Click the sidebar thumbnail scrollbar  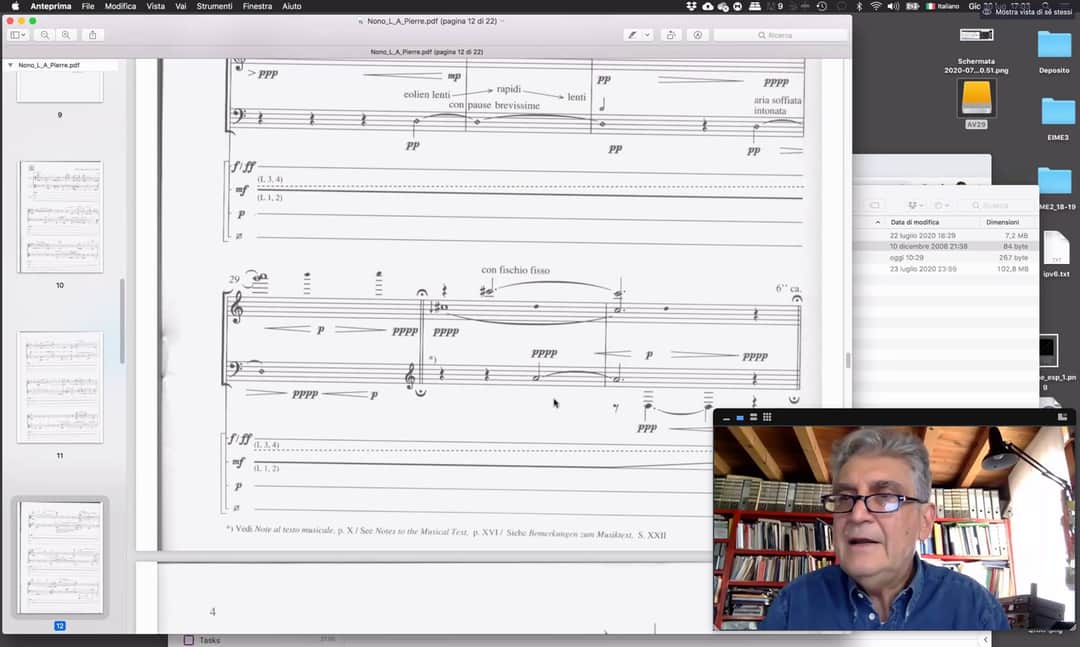coord(122,321)
